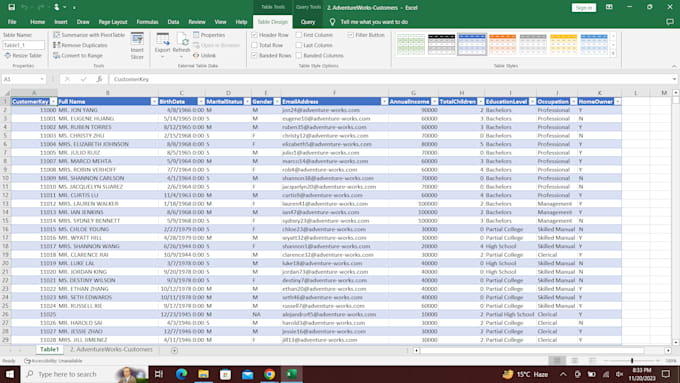Viewport: 680px width, 383px height.
Task: Launch Microsoft Edge from taskbar
Action: [x=181, y=374]
